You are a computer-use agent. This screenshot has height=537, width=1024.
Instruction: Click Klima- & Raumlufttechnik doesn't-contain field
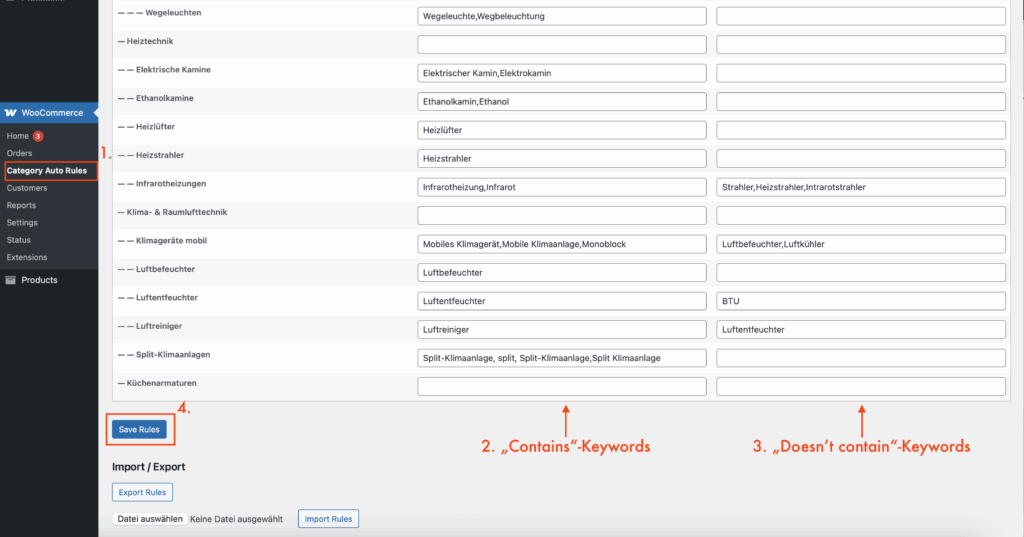(x=861, y=216)
